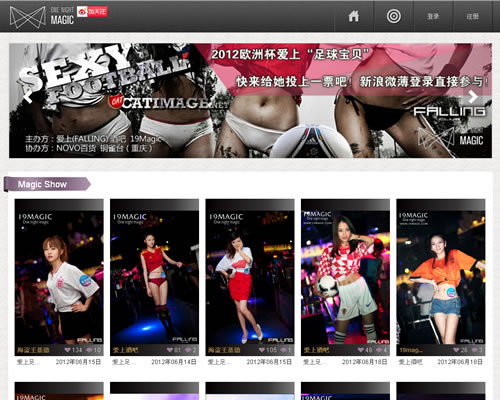Like the photo with 105 hearts

click(262, 350)
